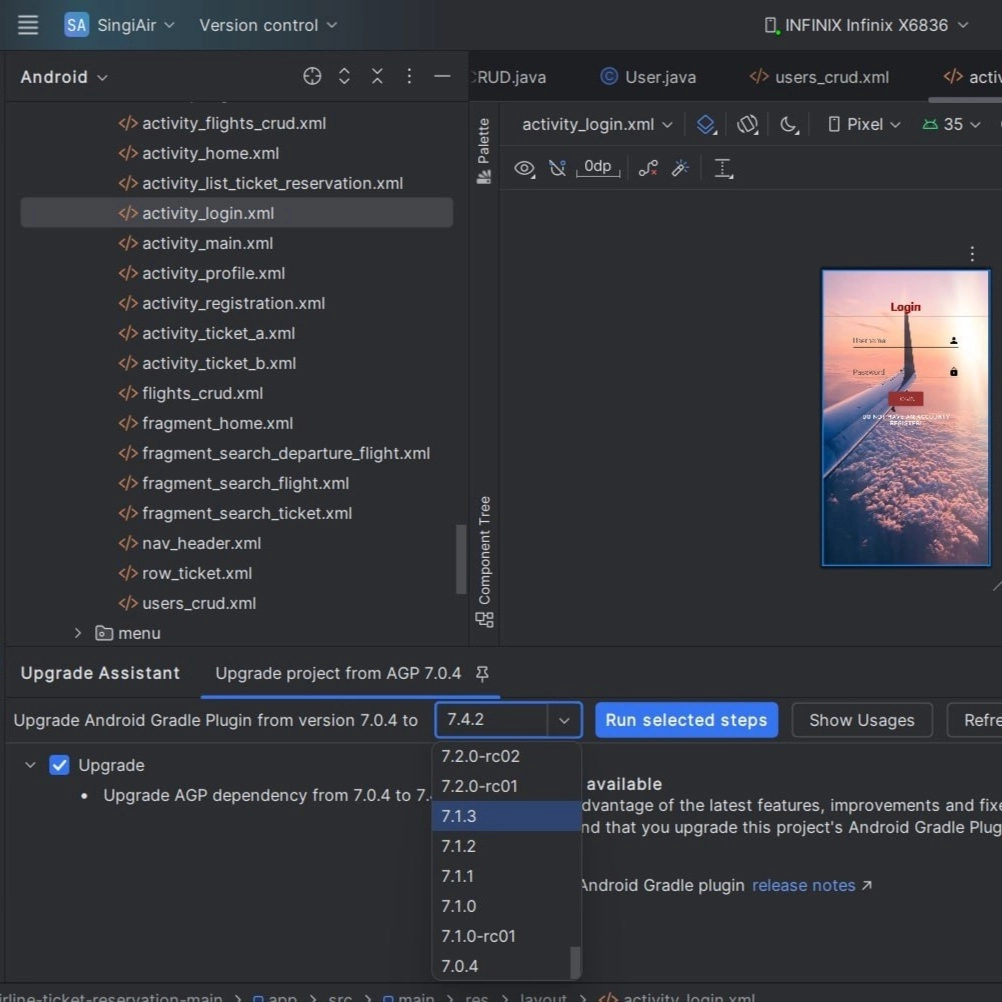Viewport: 1002px width, 1002px height.
Task: Click the magic wand infer constraints icon
Action: coord(680,168)
